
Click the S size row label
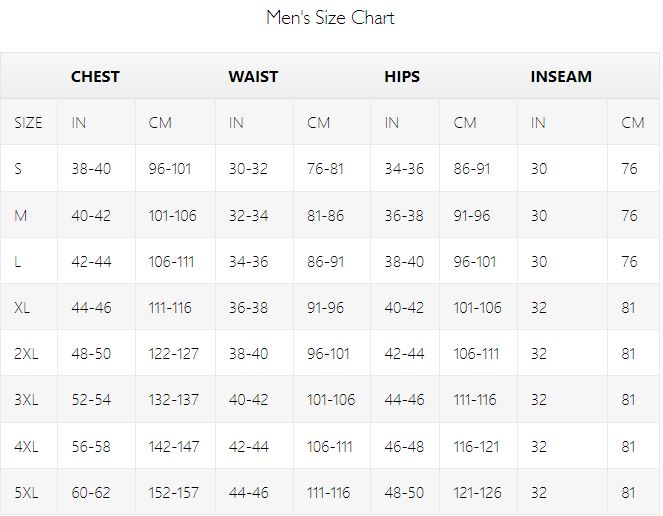pyautogui.click(x=18, y=169)
